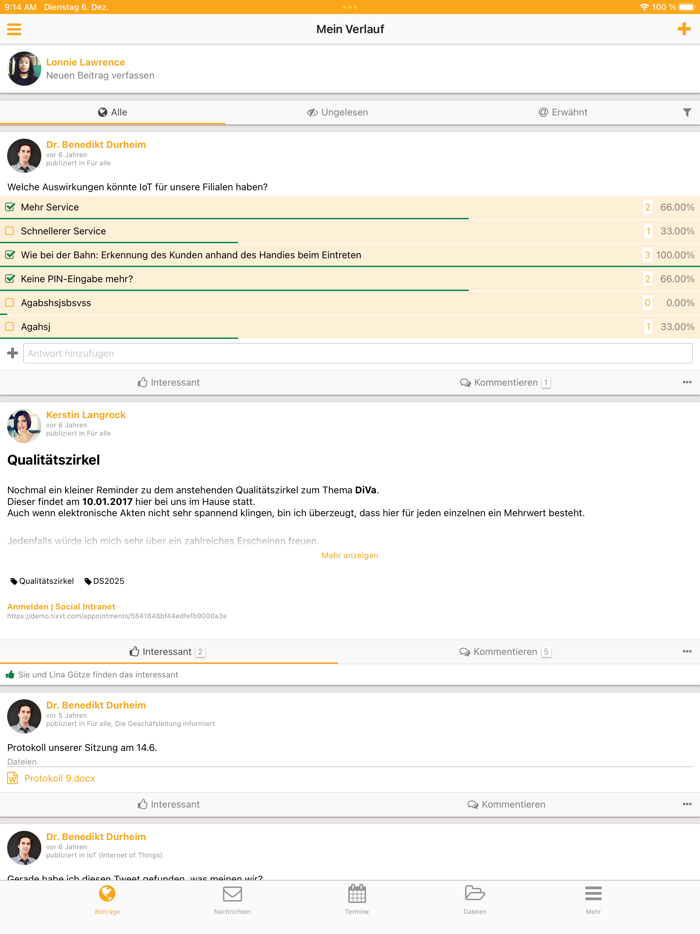The height and width of the screenshot is (934, 700).
Task: Open more options on the Qualitätszirkel post
Action: pos(687,652)
